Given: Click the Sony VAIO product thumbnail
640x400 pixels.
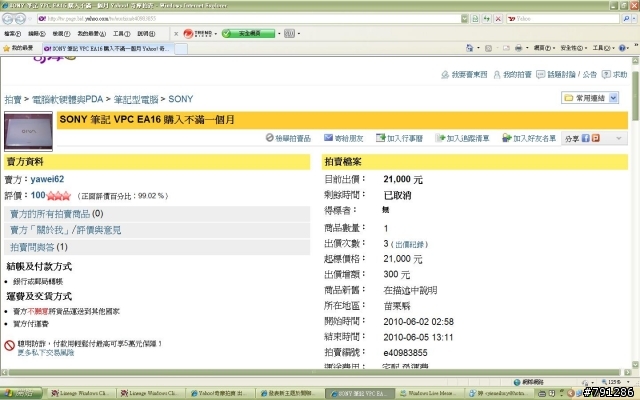Looking at the screenshot, I should [x=28, y=131].
